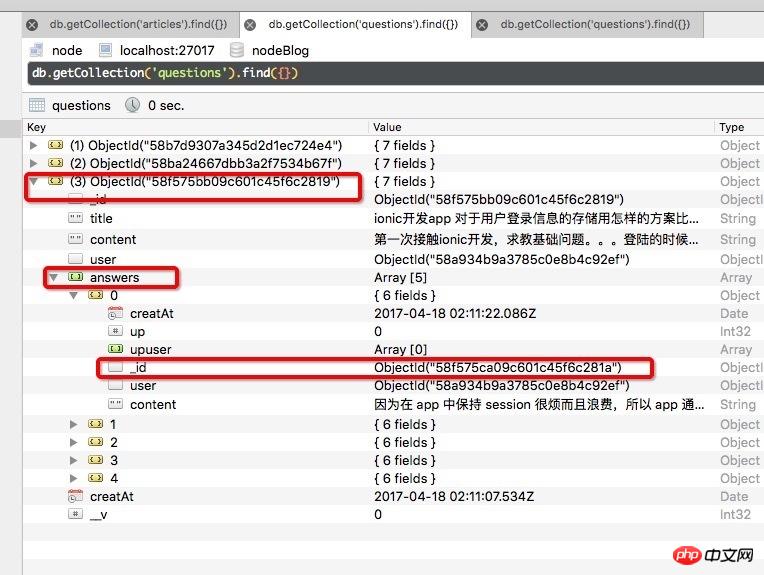
Task: Switch to the db.getCollection('articles') tab
Action: pos(138,24)
